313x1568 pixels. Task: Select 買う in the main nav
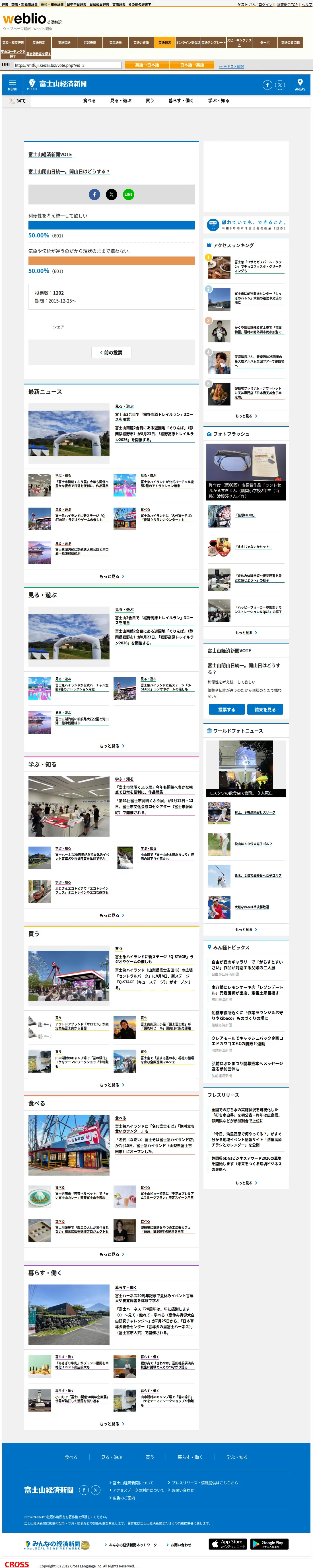(x=150, y=101)
